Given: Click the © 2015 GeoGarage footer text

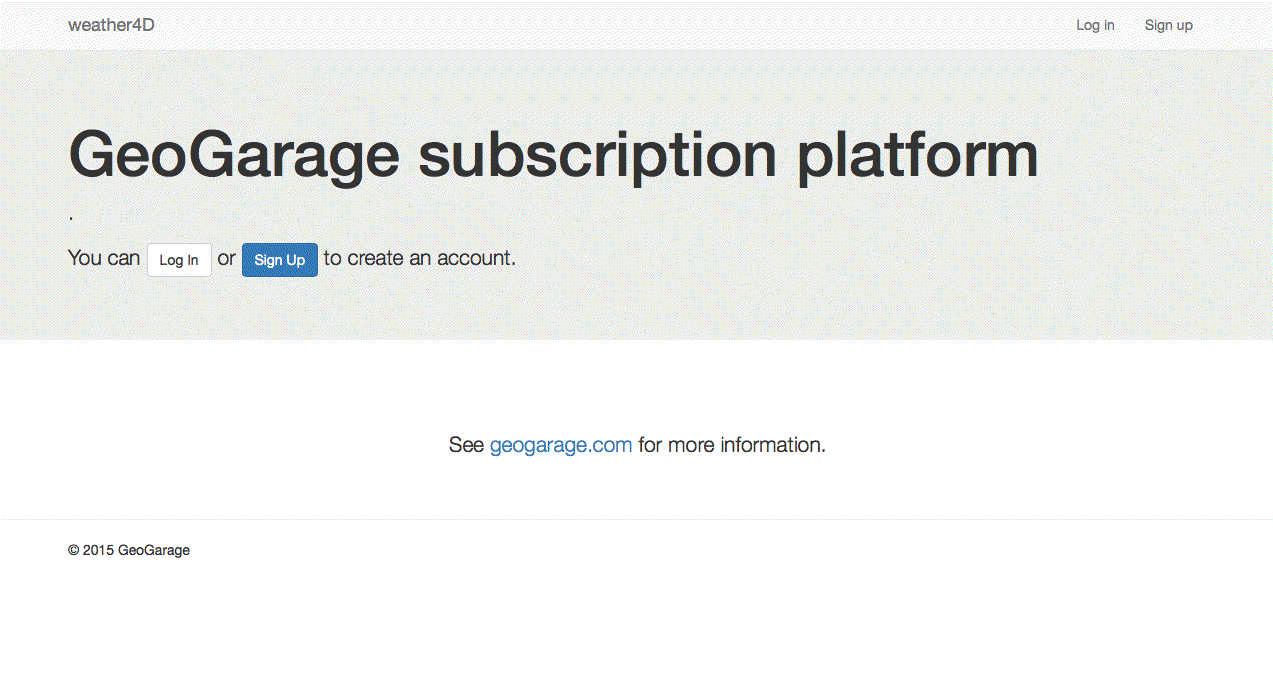Looking at the screenshot, I should point(129,550).
